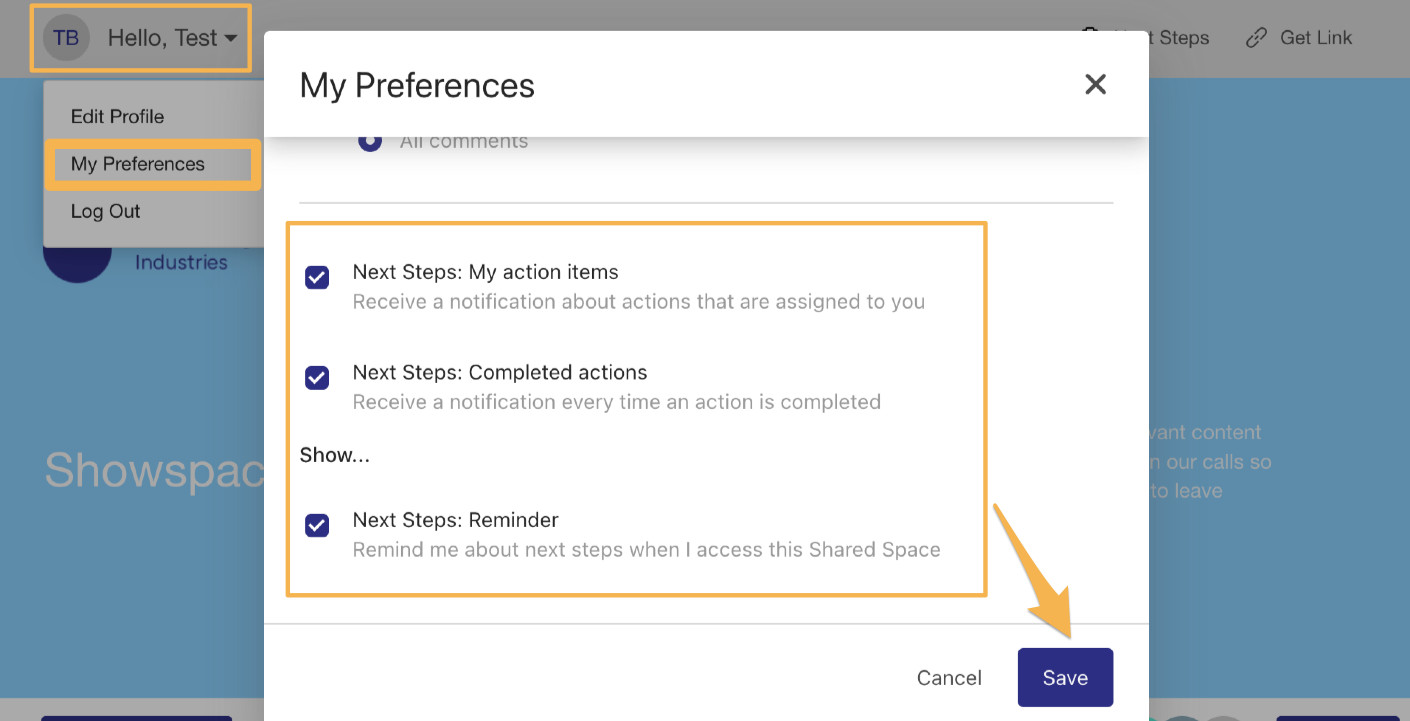Uncheck Next Steps: My action items

pyautogui.click(x=317, y=277)
